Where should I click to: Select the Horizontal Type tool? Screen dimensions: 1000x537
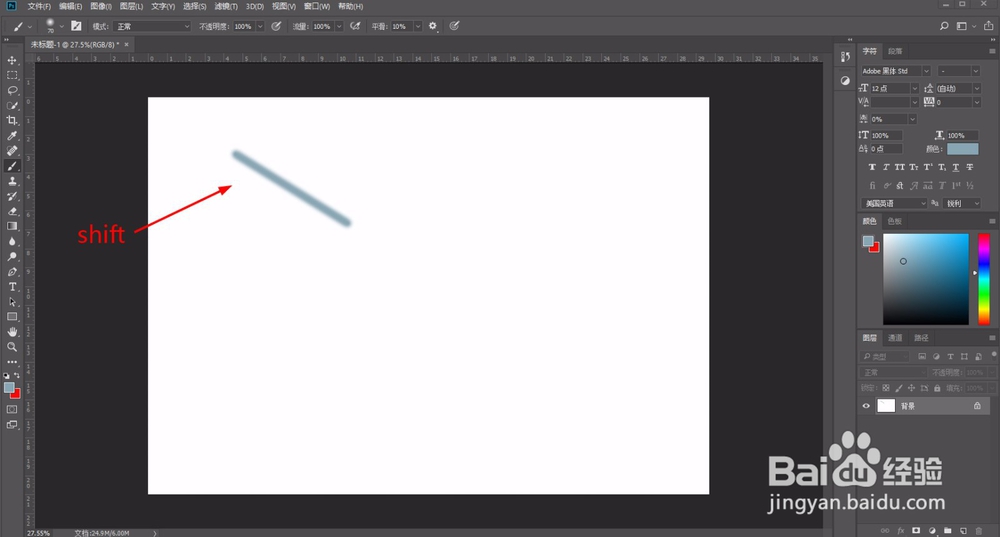coord(12,287)
